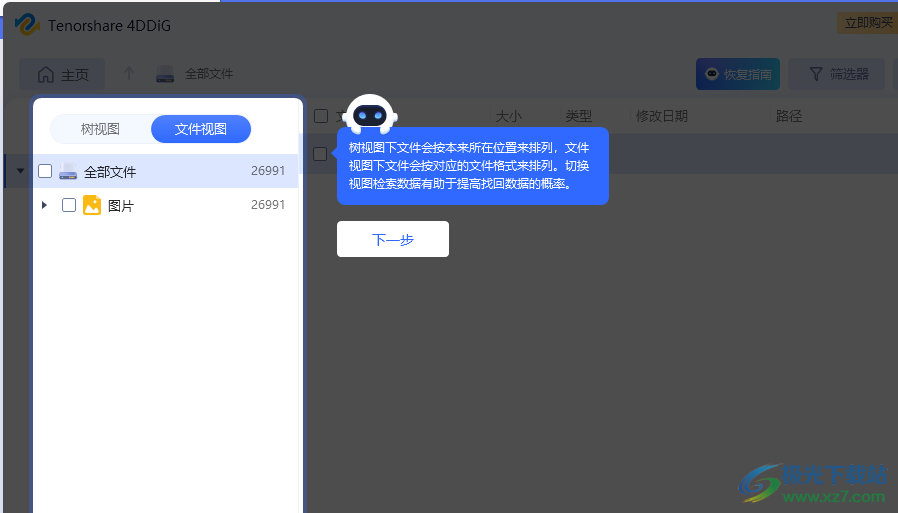
Task: Click the up-arrow navigate icon
Action: (129, 73)
